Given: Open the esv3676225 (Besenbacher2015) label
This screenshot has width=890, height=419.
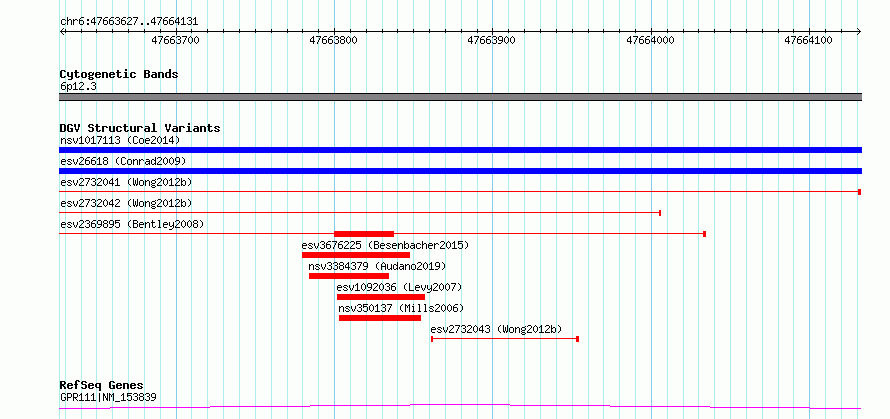Looking at the screenshot, I should pyautogui.click(x=385, y=245).
